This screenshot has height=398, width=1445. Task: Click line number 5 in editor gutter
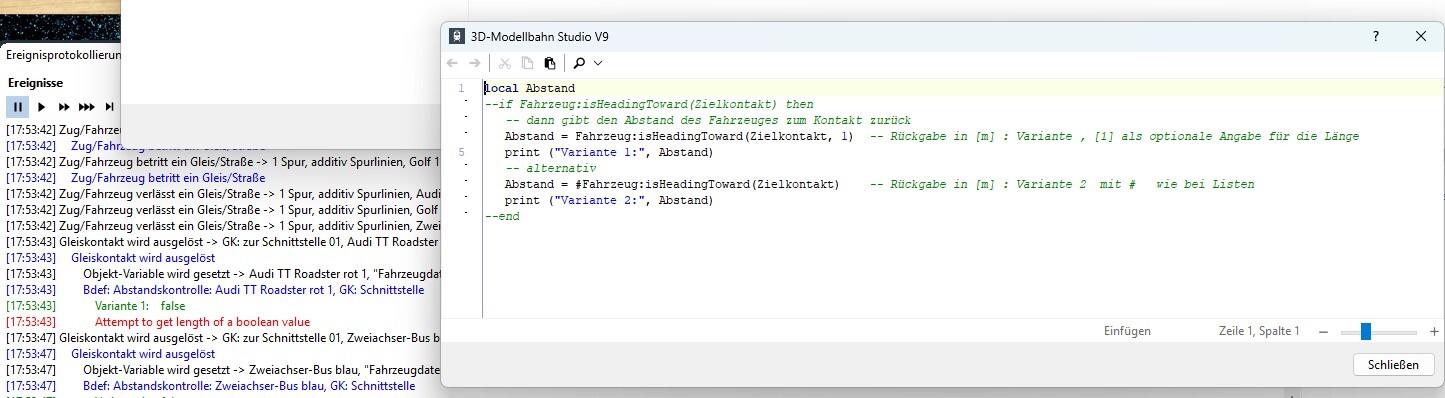click(461, 152)
